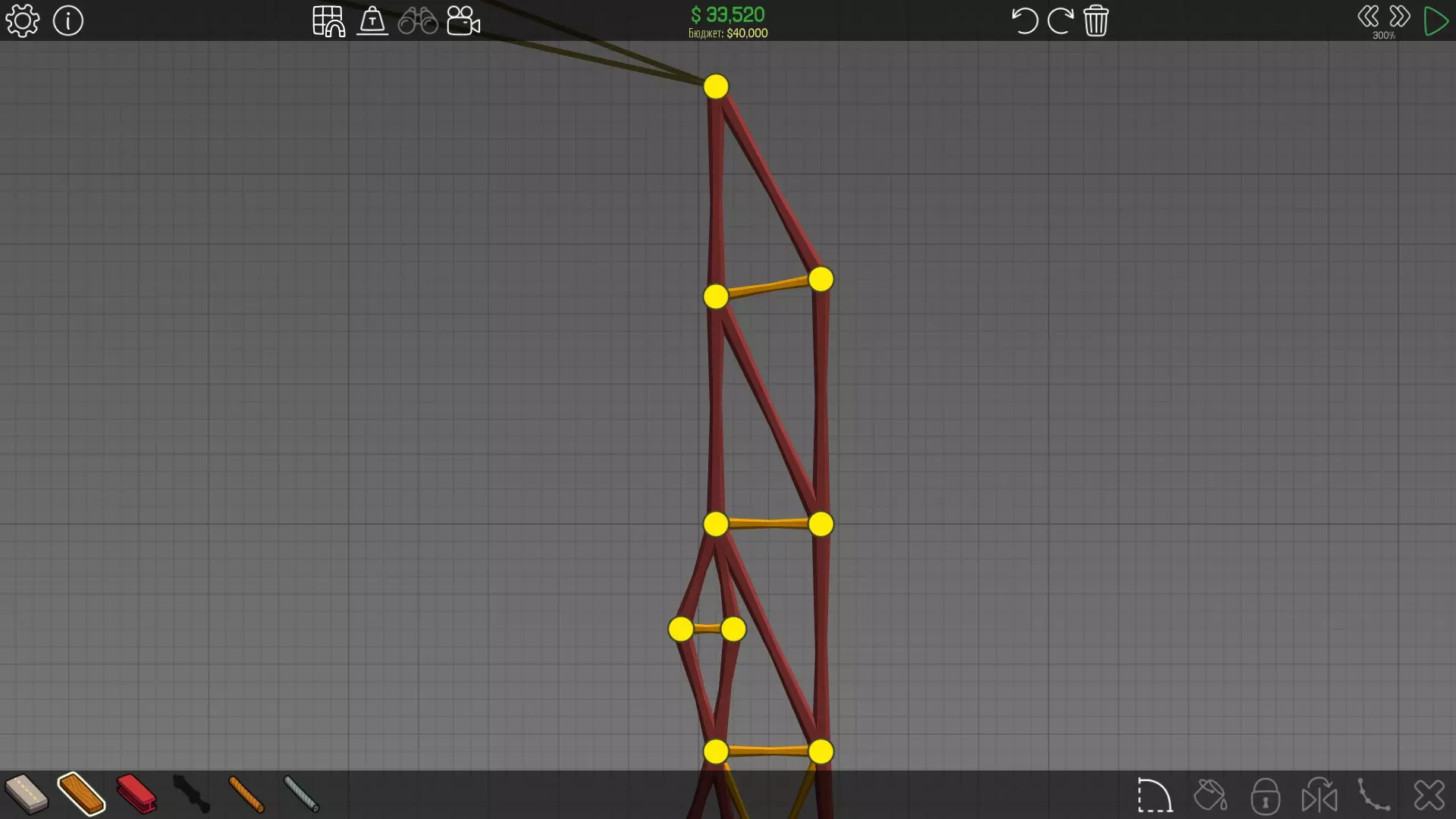This screenshot has height=819, width=1456.
Task: Start simulation with green play button
Action: tap(1436, 21)
